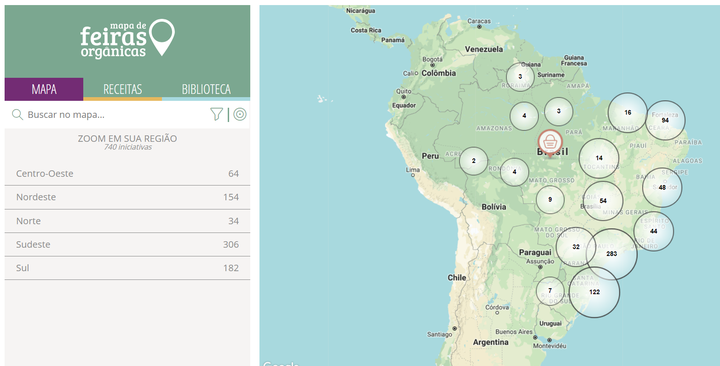This screenshot has height=366, width=720.
Task: Zoom into the Norte region
Action: click(127, 221)
